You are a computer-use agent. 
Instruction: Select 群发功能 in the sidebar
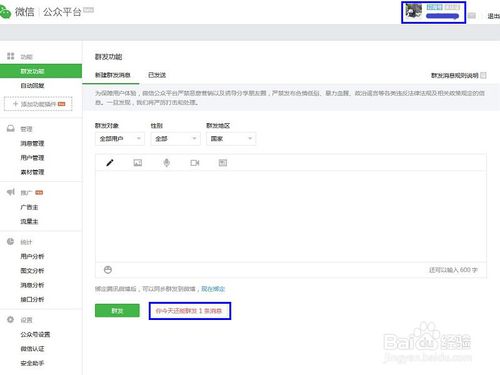click(x=41, y=71)
